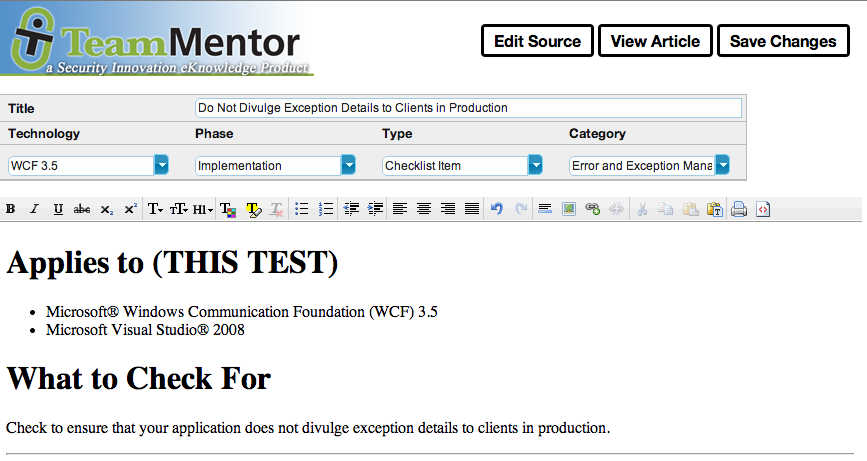Open the Type dropdown showing Checklist Item

[535, 165]
